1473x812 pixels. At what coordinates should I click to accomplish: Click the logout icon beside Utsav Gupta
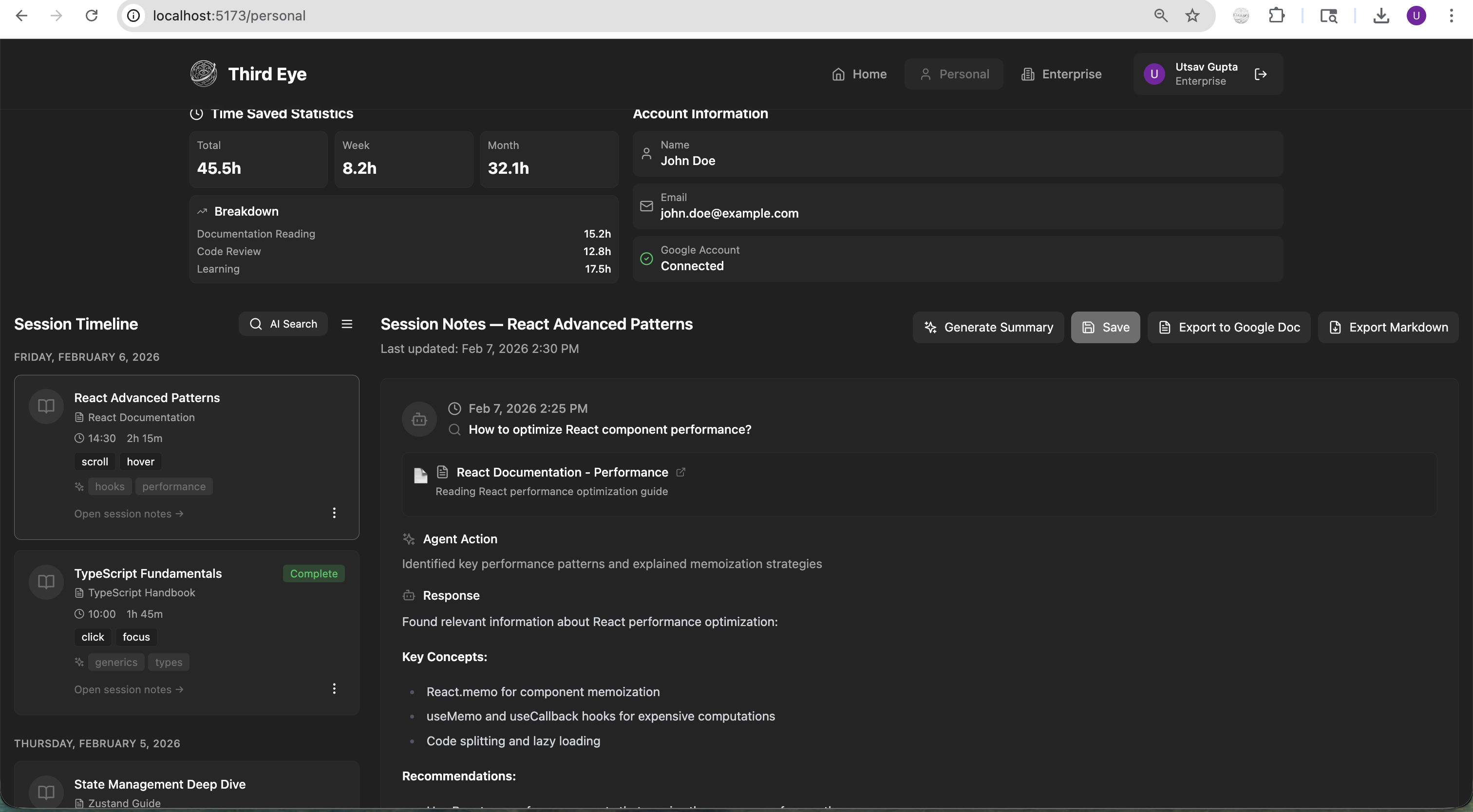coord(1260,74)
